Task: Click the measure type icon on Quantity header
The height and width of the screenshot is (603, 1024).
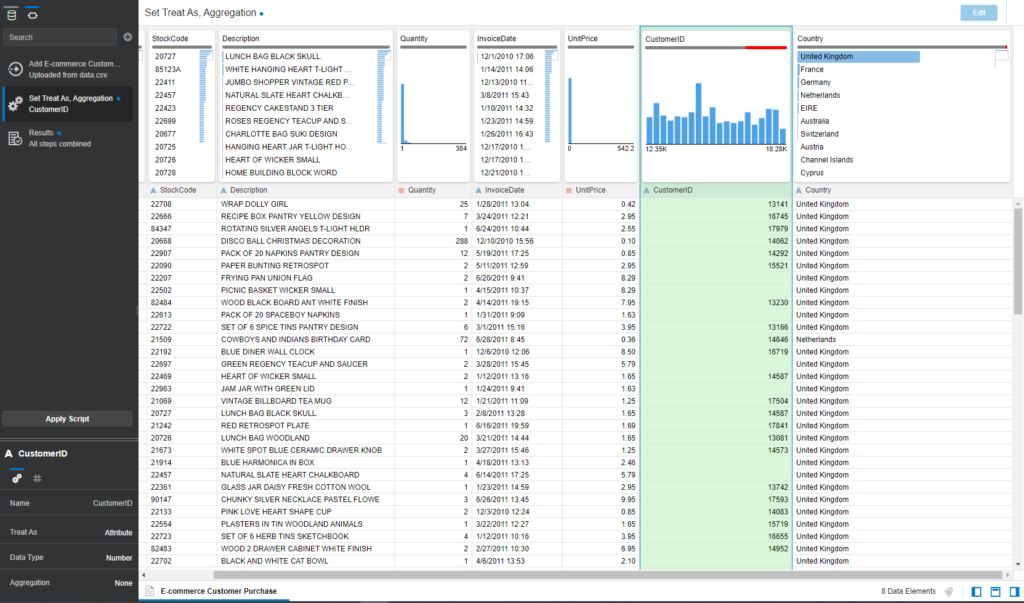Action: (x=401, y=191)
